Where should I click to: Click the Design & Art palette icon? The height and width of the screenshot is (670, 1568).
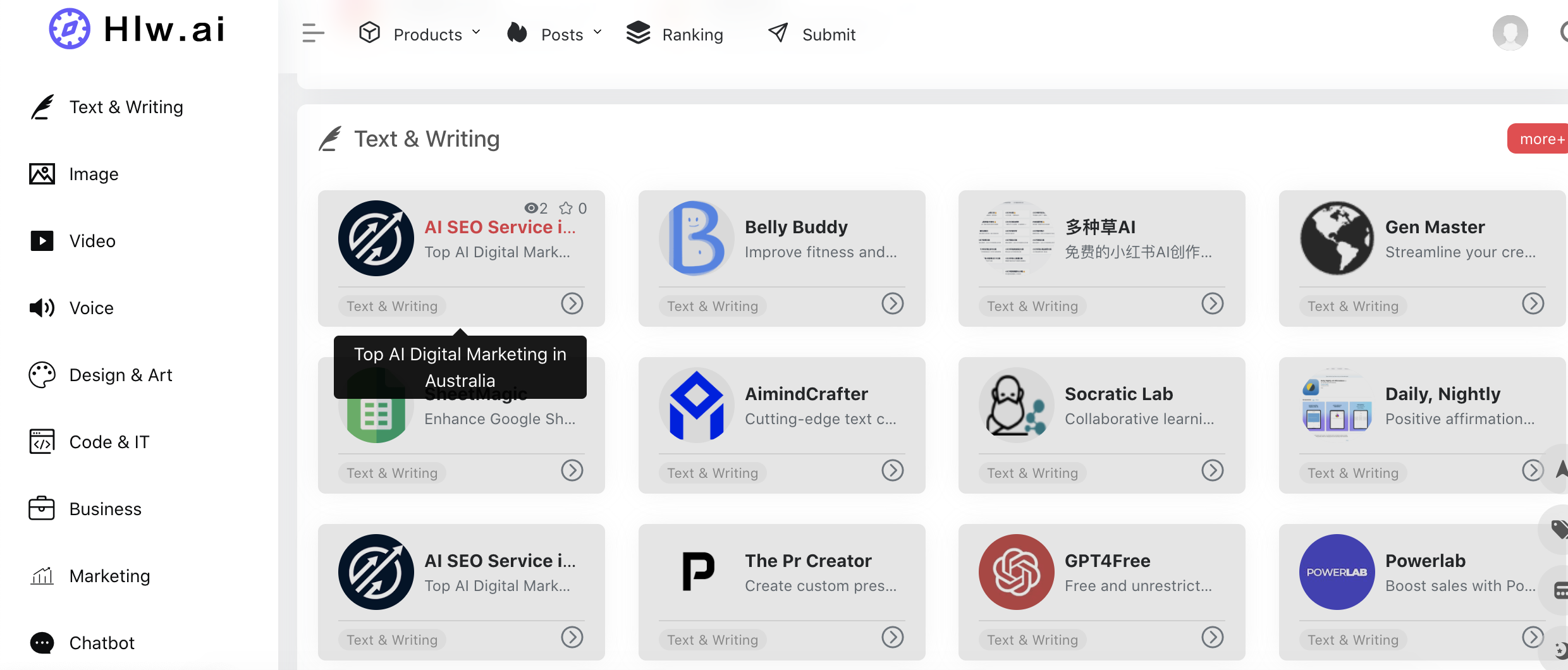click(x=42, y=375)
